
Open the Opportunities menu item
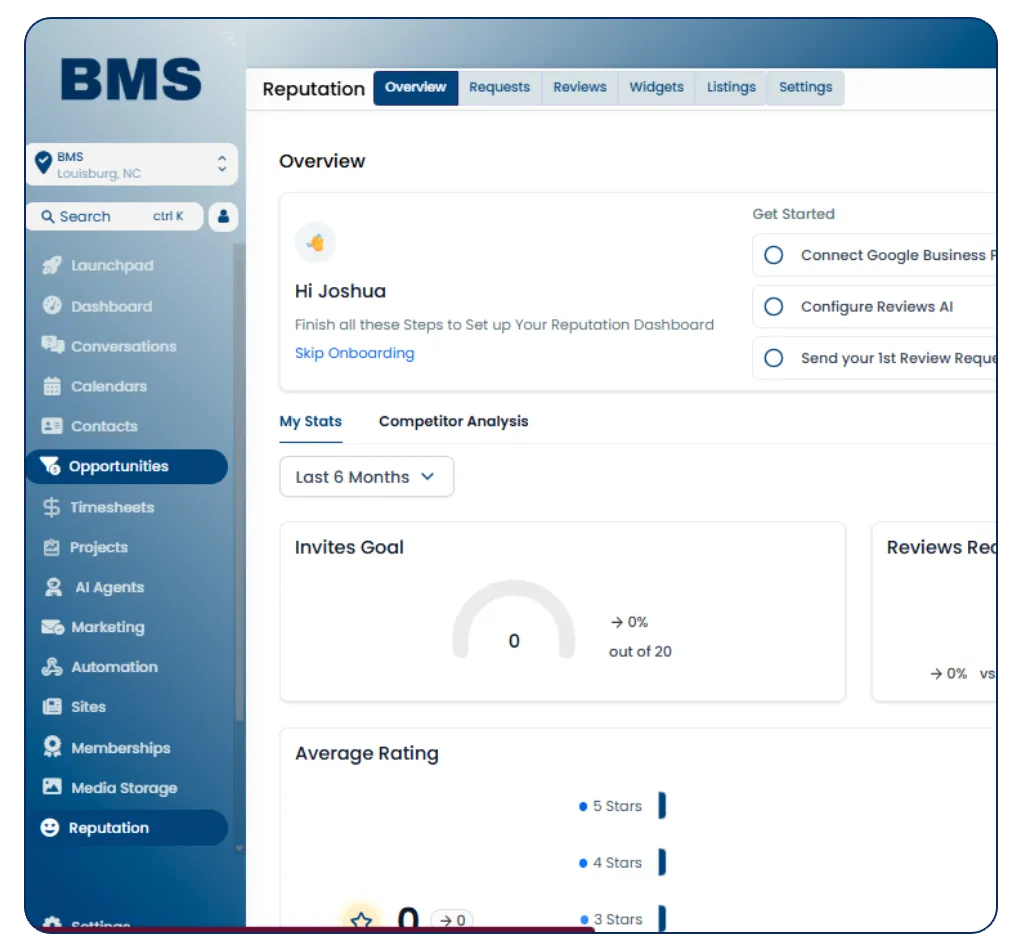point(127,467)
